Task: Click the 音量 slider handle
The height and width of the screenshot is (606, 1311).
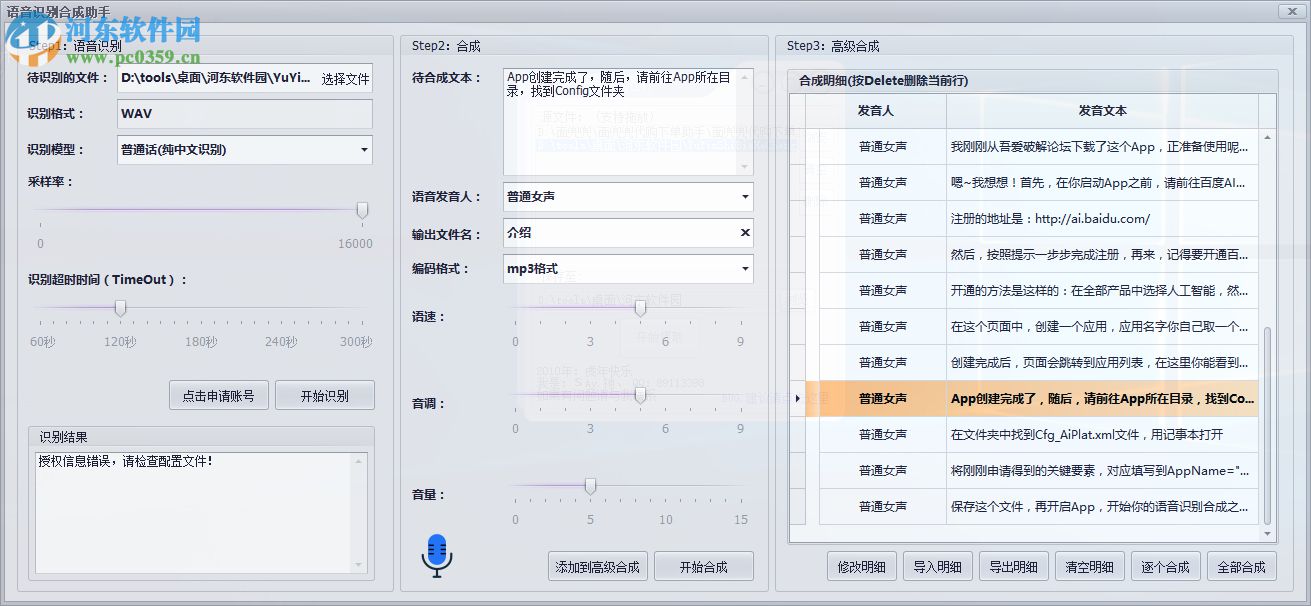Action: click(x=590, y=485)
